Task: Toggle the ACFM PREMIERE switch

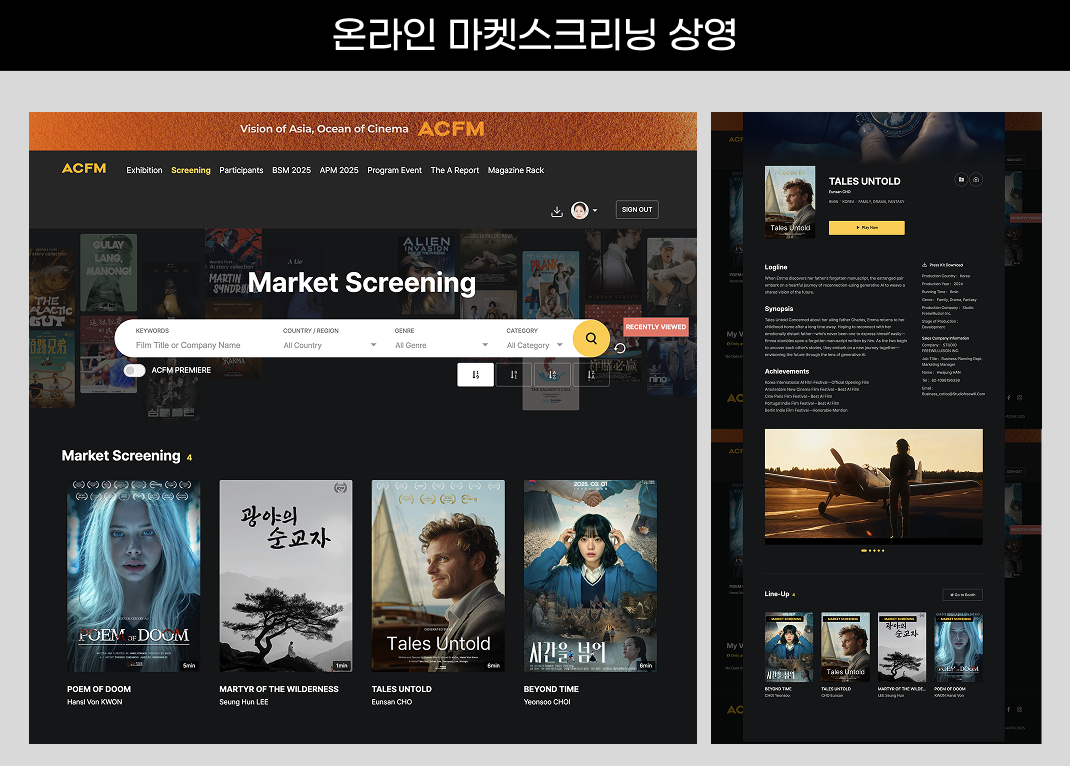Action: click(134, 370)
